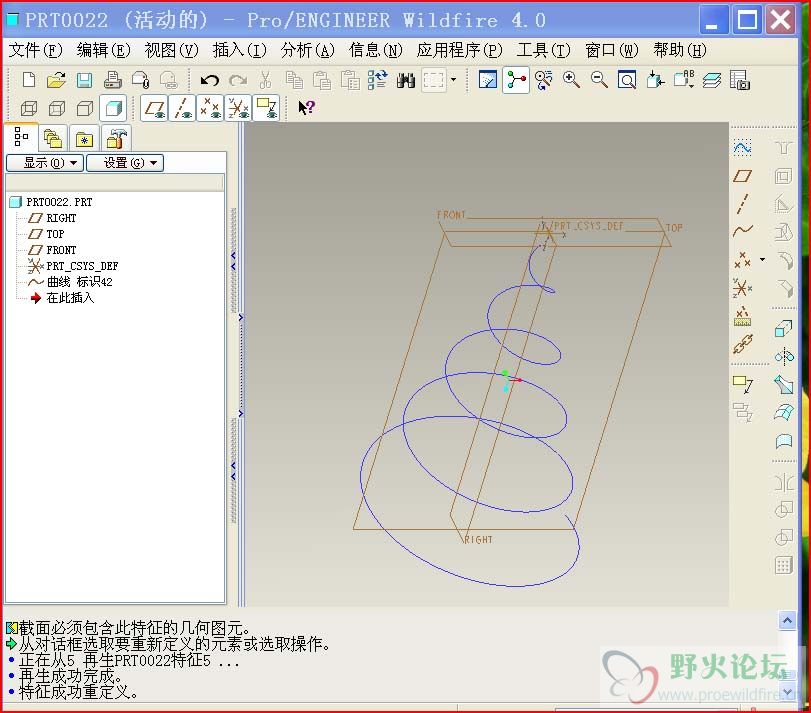Screen dimensions: 811x713
Task: Create a coordinate system from right toolbar
Action: pos(742,287)
